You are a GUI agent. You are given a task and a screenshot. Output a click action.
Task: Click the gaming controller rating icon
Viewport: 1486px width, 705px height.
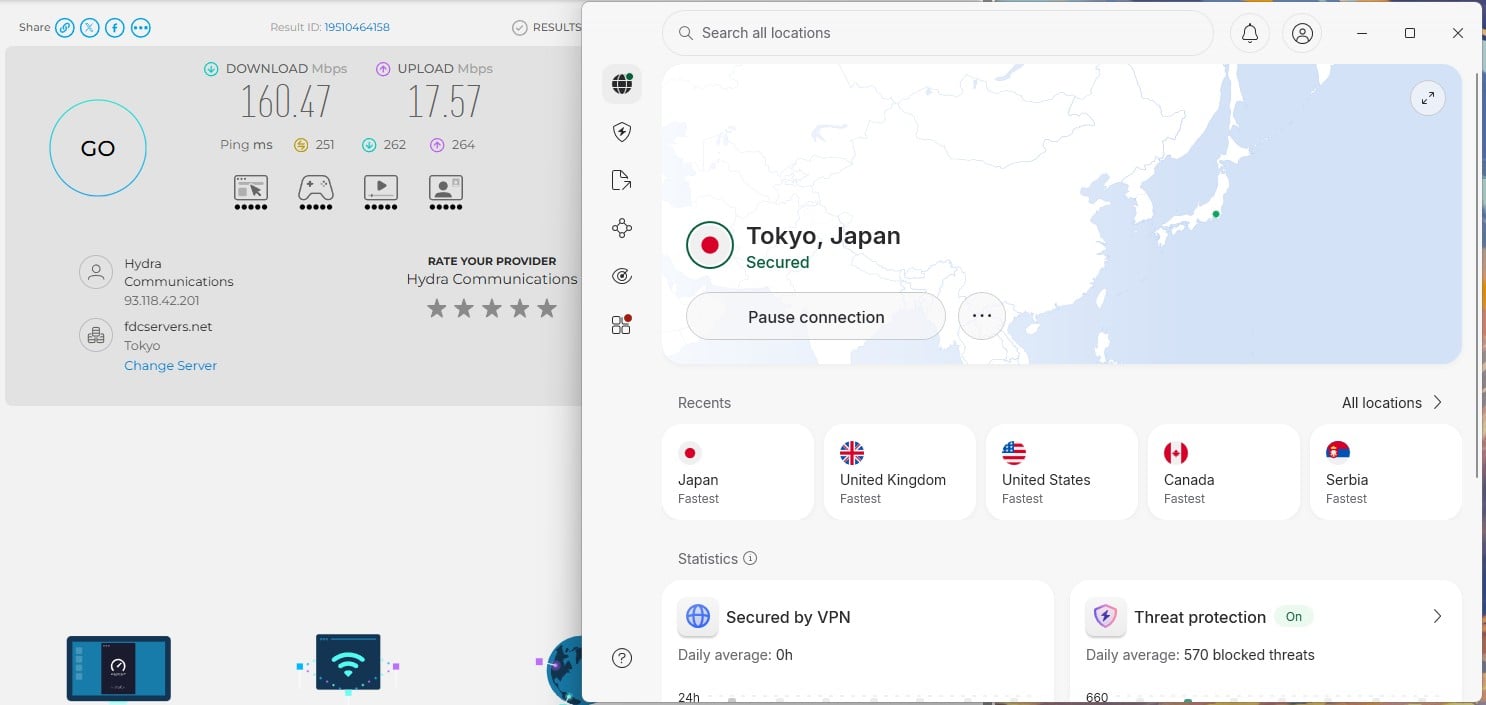[316, 192]
